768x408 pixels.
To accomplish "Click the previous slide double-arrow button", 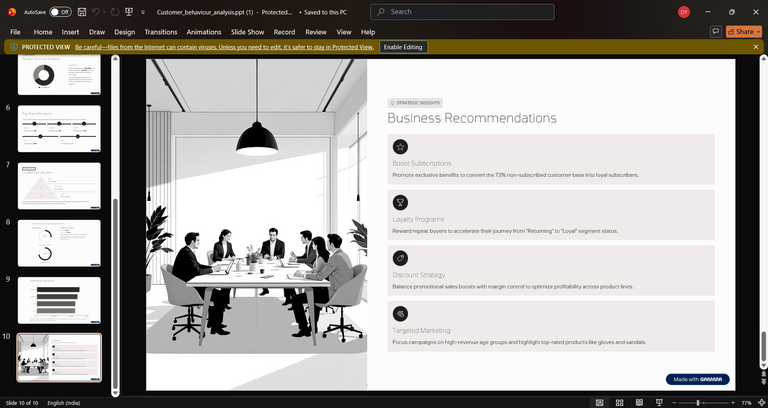I will coord(764,374).
